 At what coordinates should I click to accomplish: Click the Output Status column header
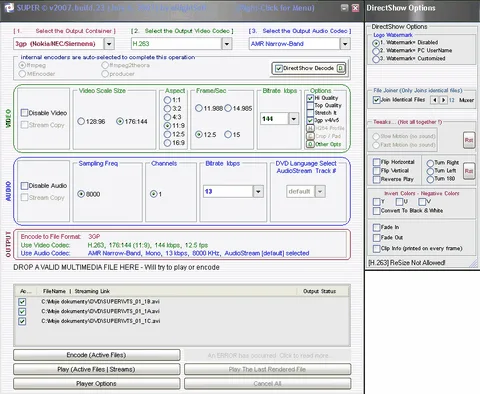(x=319, y=291)
